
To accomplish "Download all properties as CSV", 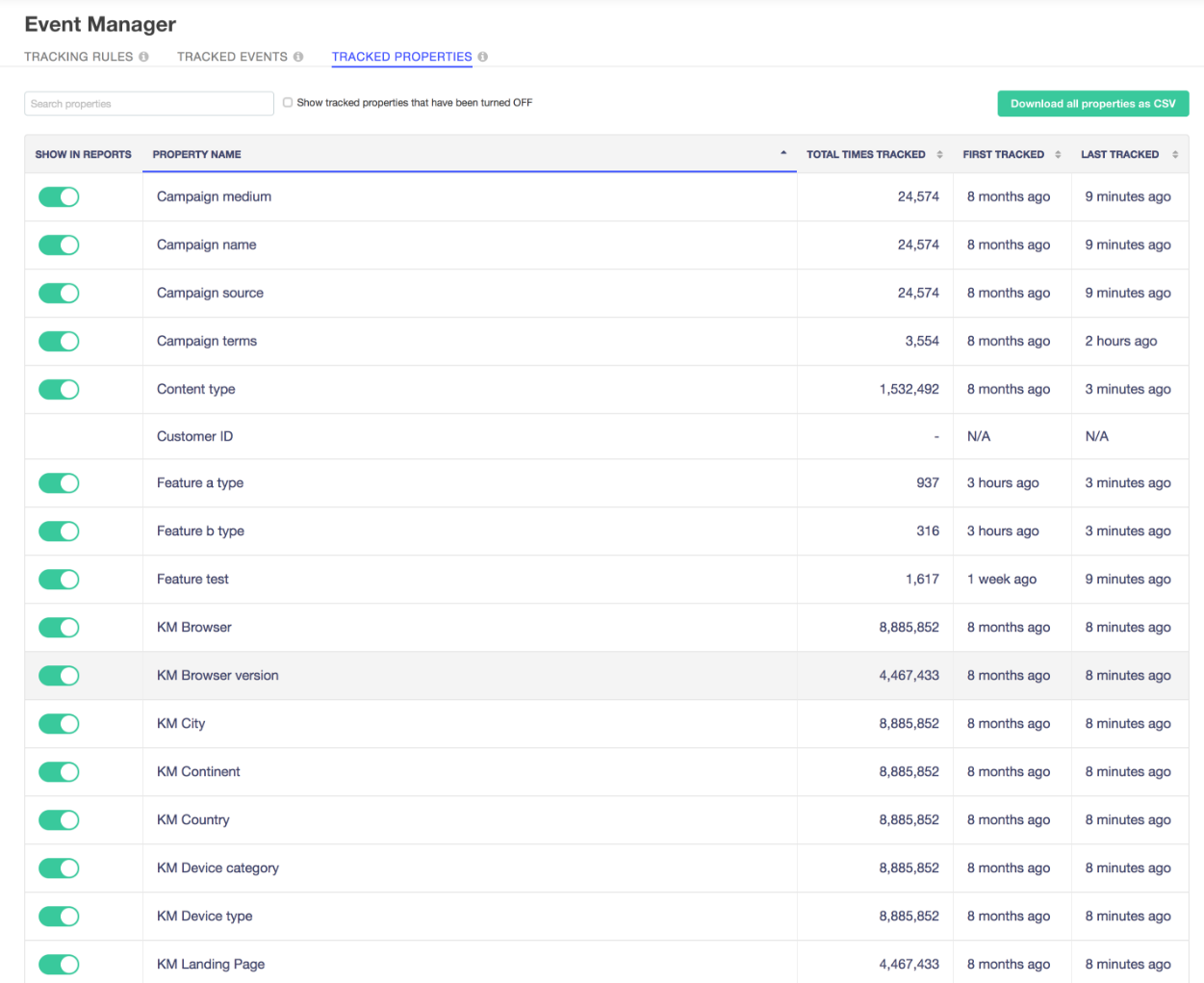I will (x=1092, y=103).
